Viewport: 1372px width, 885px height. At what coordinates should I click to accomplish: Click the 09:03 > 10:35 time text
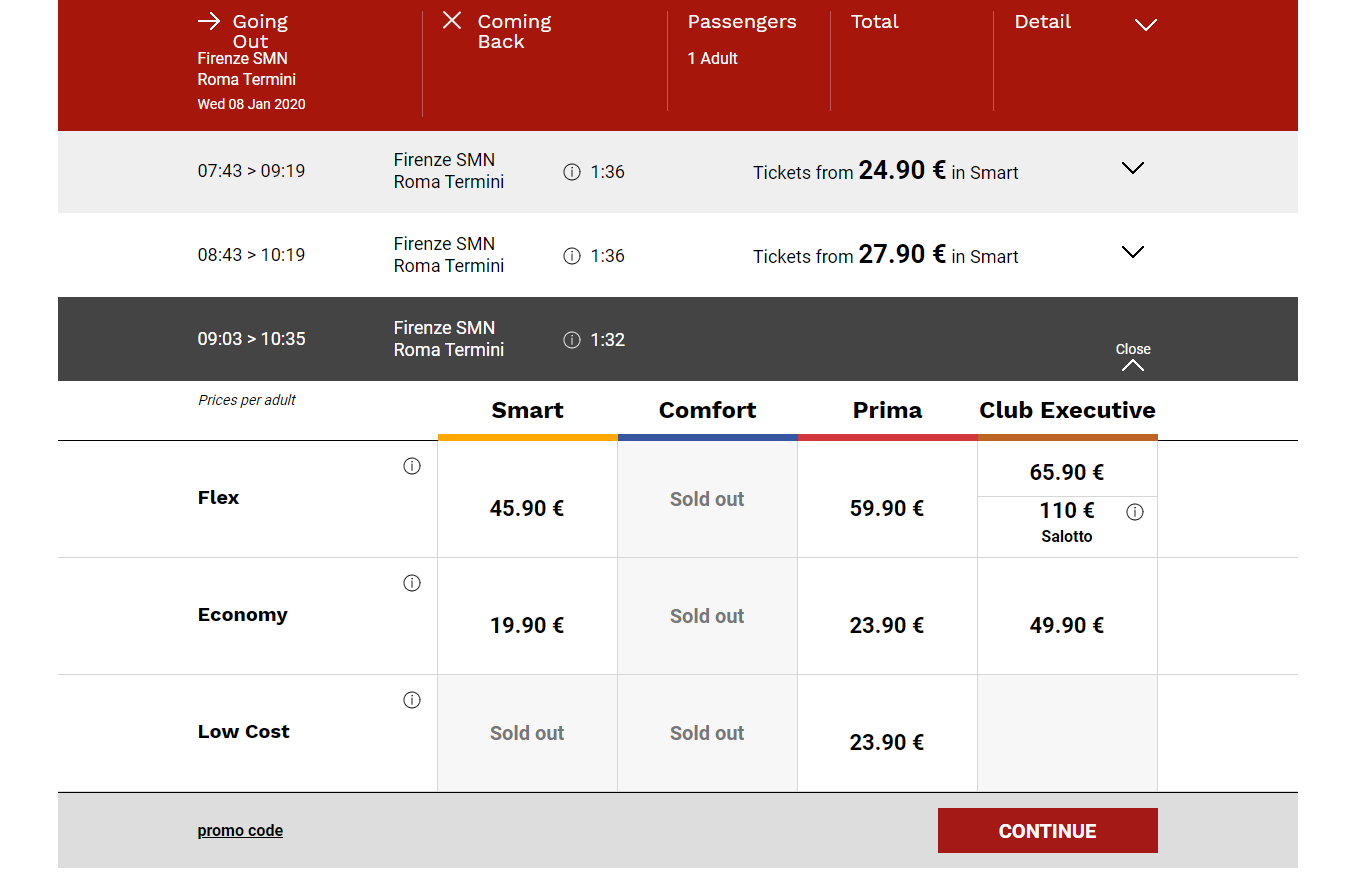pos(252,339)
